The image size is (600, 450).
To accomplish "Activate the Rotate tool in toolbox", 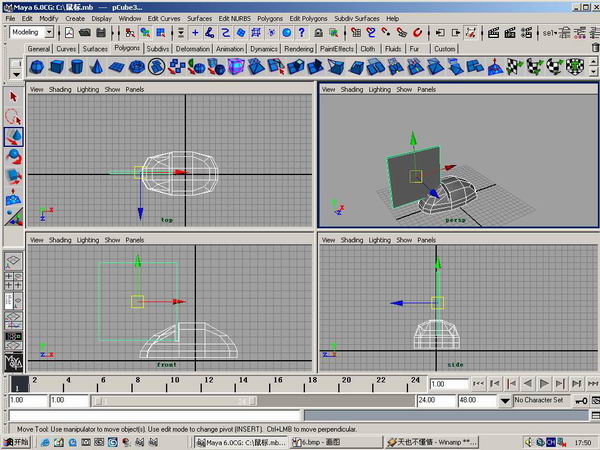I will (x=13, y=157).
